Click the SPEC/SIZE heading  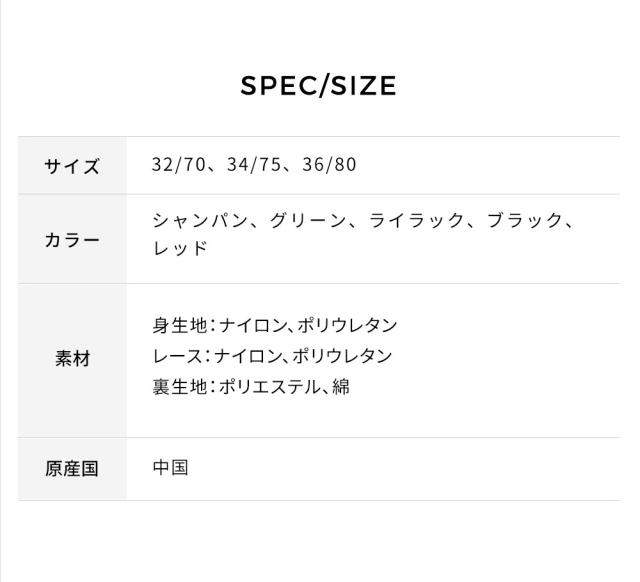[x=319, y=86]
